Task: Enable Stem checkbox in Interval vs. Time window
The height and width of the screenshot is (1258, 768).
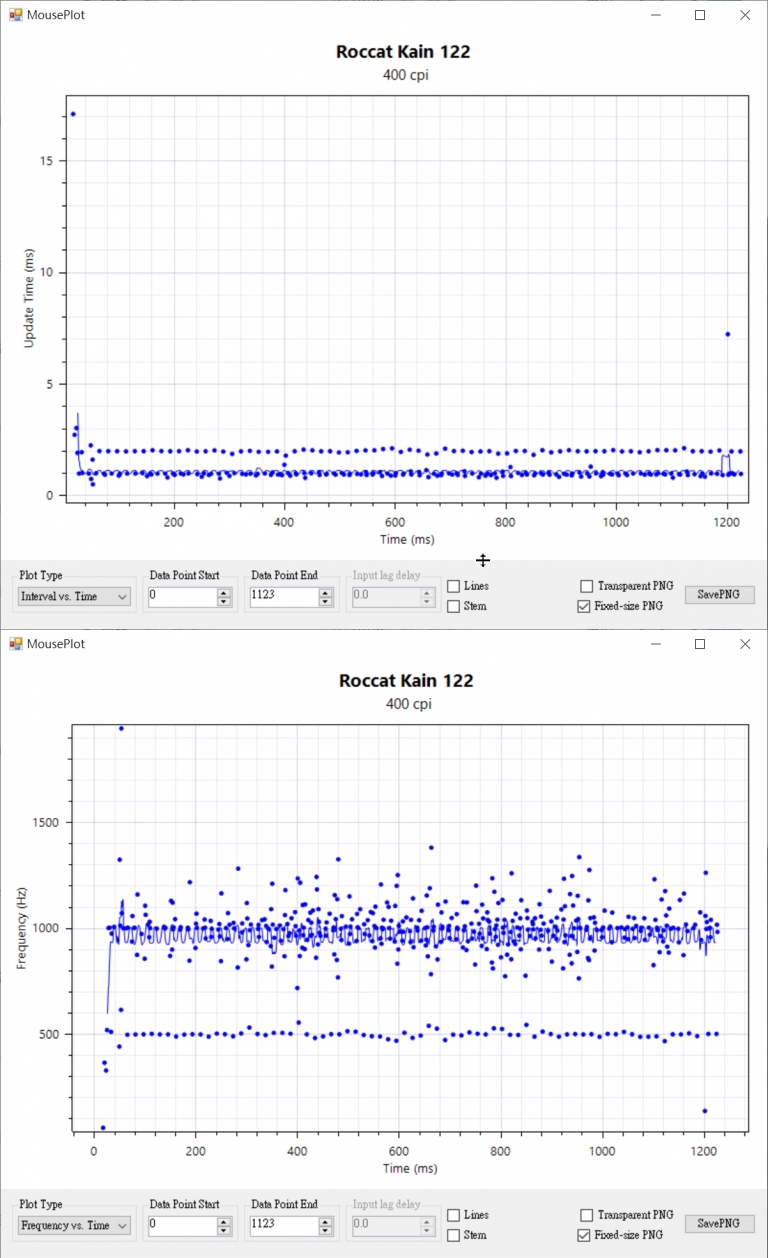Action: click(x=454, y=606)
